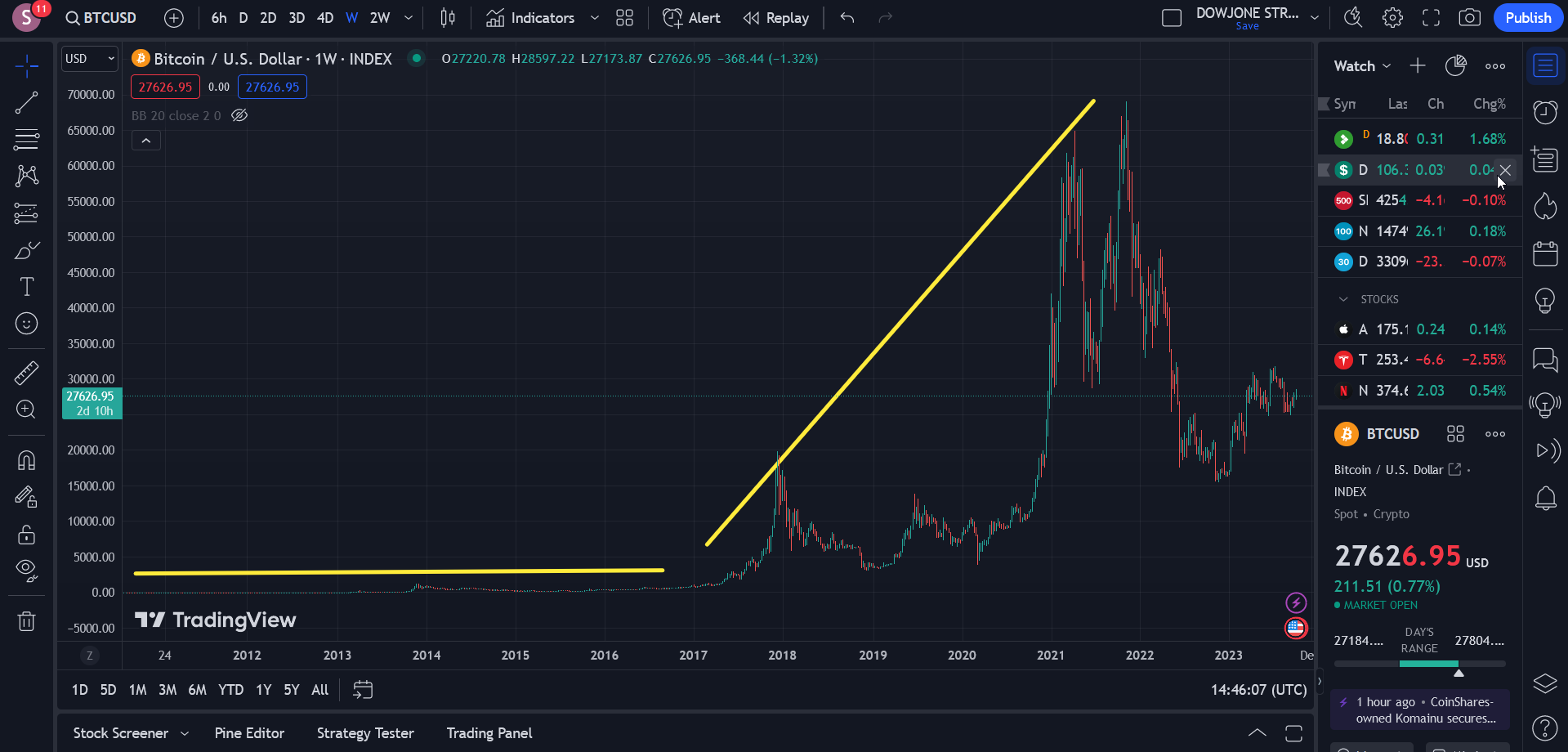Open the emoji icons tool
The width and height of the screenshot is (1568, 752).
click(26, 324)
